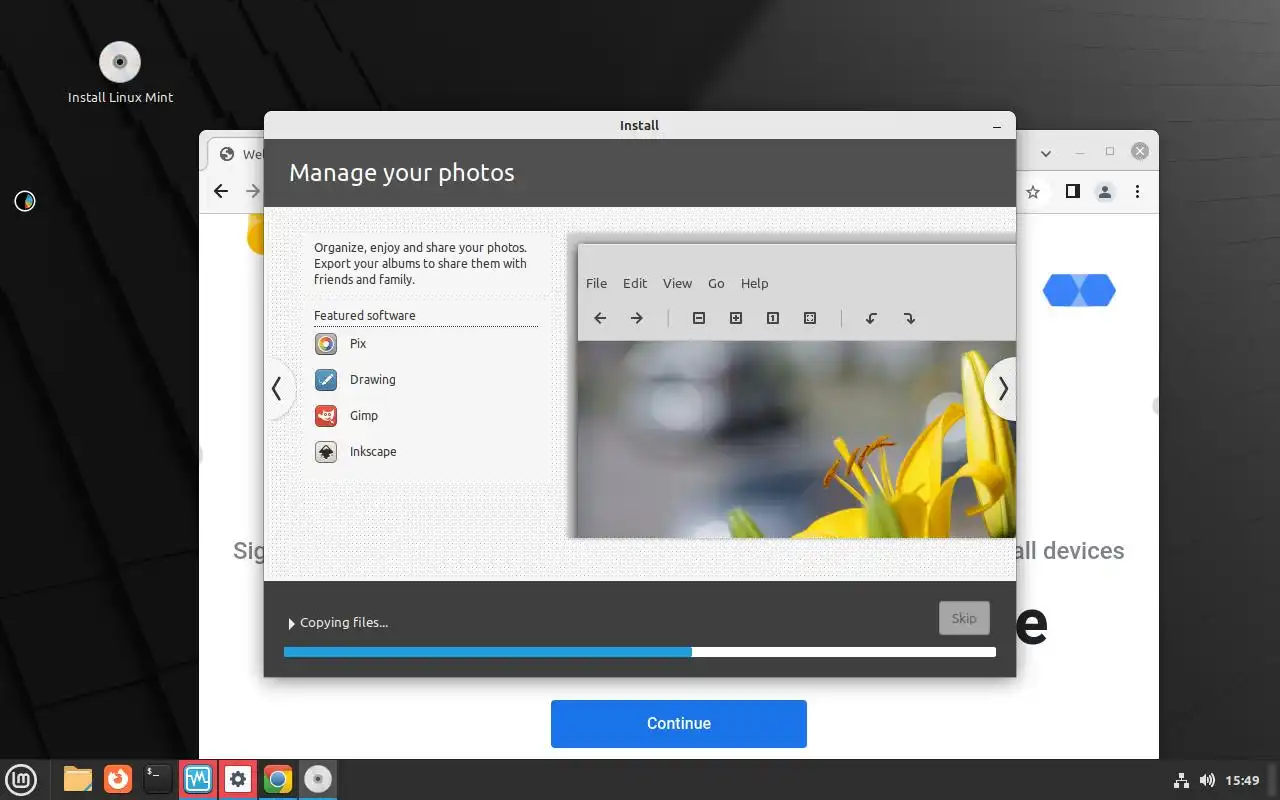Open the Edit menu in the Pix preview

pos(635,283)
